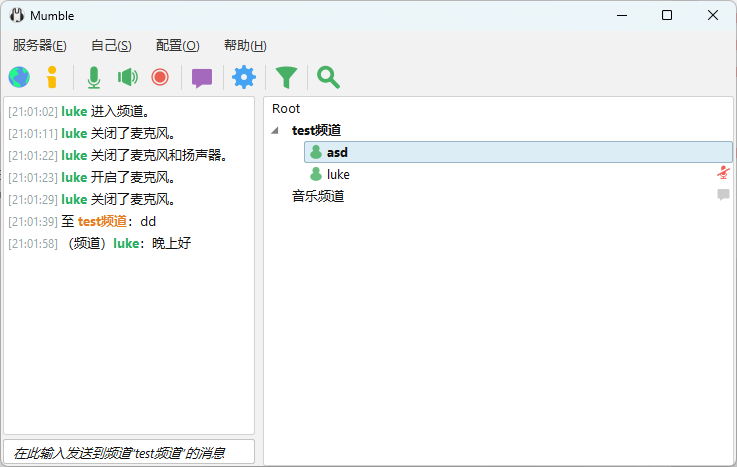The image size is (737, 467).
Task: Click luke's red muted microphone icon
Action: point(723,173)
